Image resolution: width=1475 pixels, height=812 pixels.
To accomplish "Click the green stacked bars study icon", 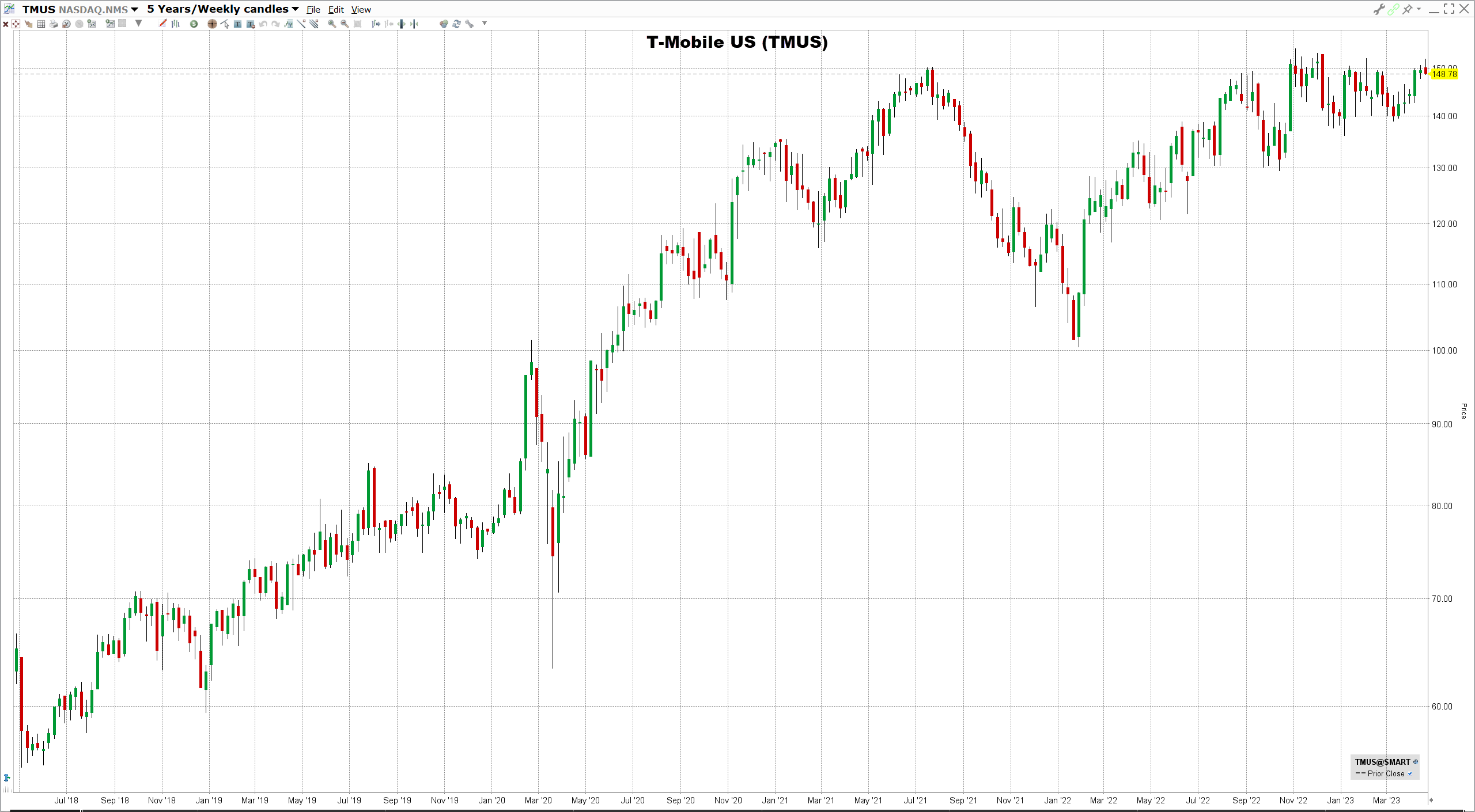I will [289, 24].
